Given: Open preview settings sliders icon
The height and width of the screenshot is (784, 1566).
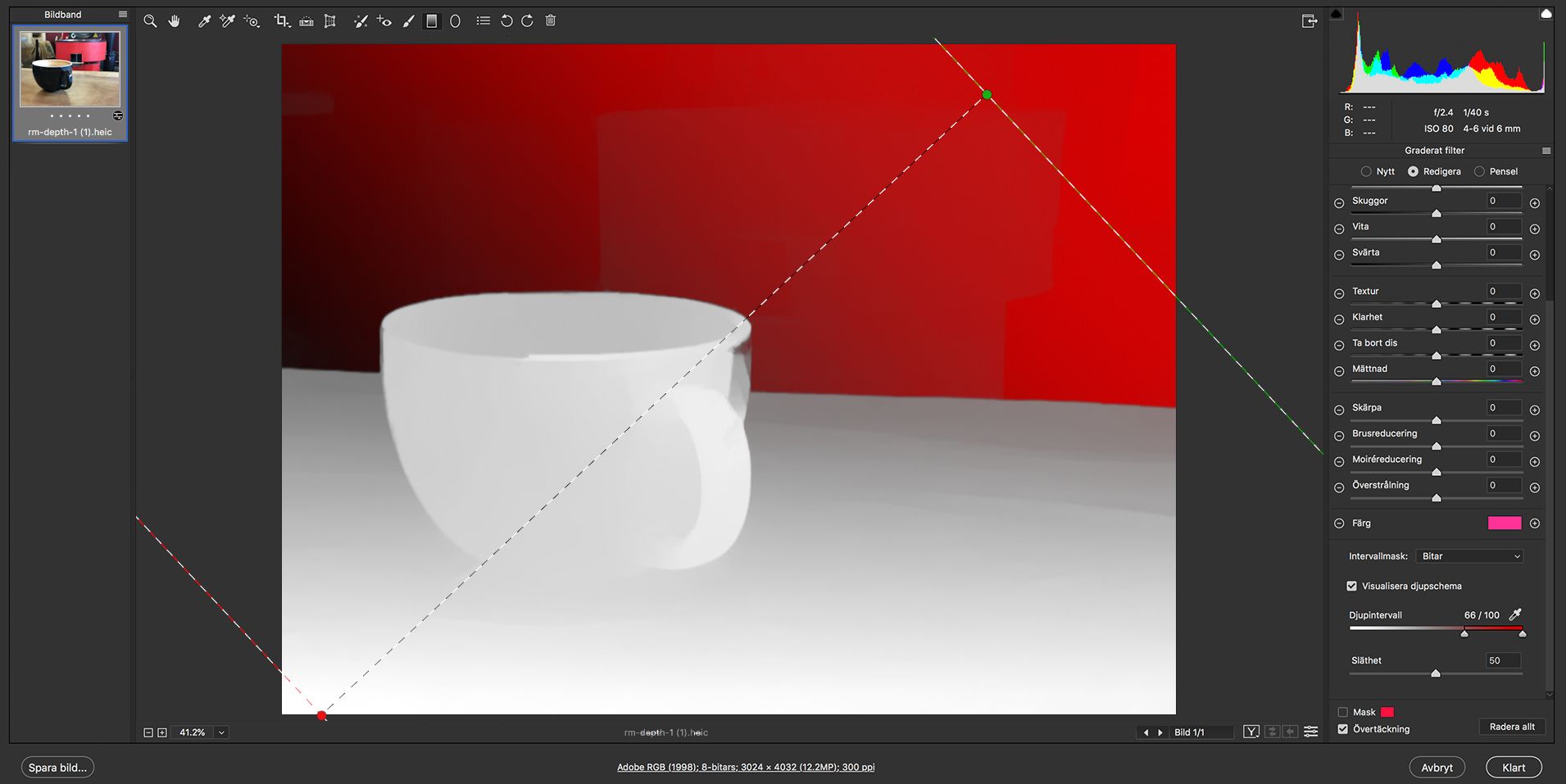Looking at the screenshot, I should [1311, 732].
